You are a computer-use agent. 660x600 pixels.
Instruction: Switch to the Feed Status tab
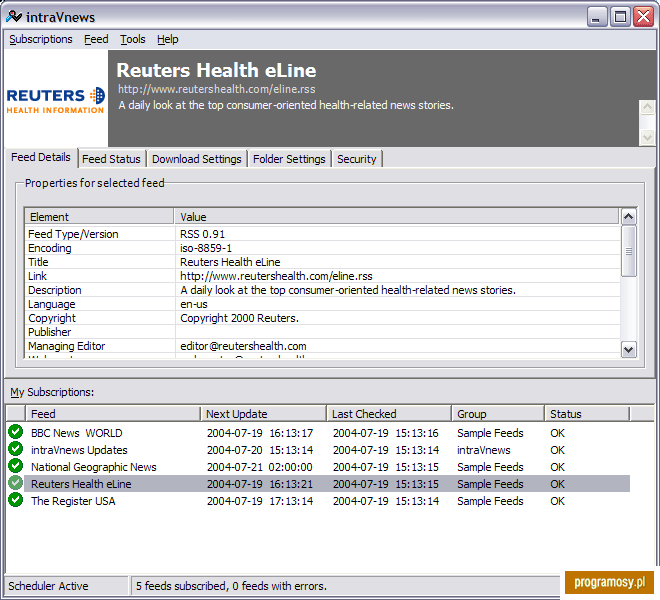111,159
